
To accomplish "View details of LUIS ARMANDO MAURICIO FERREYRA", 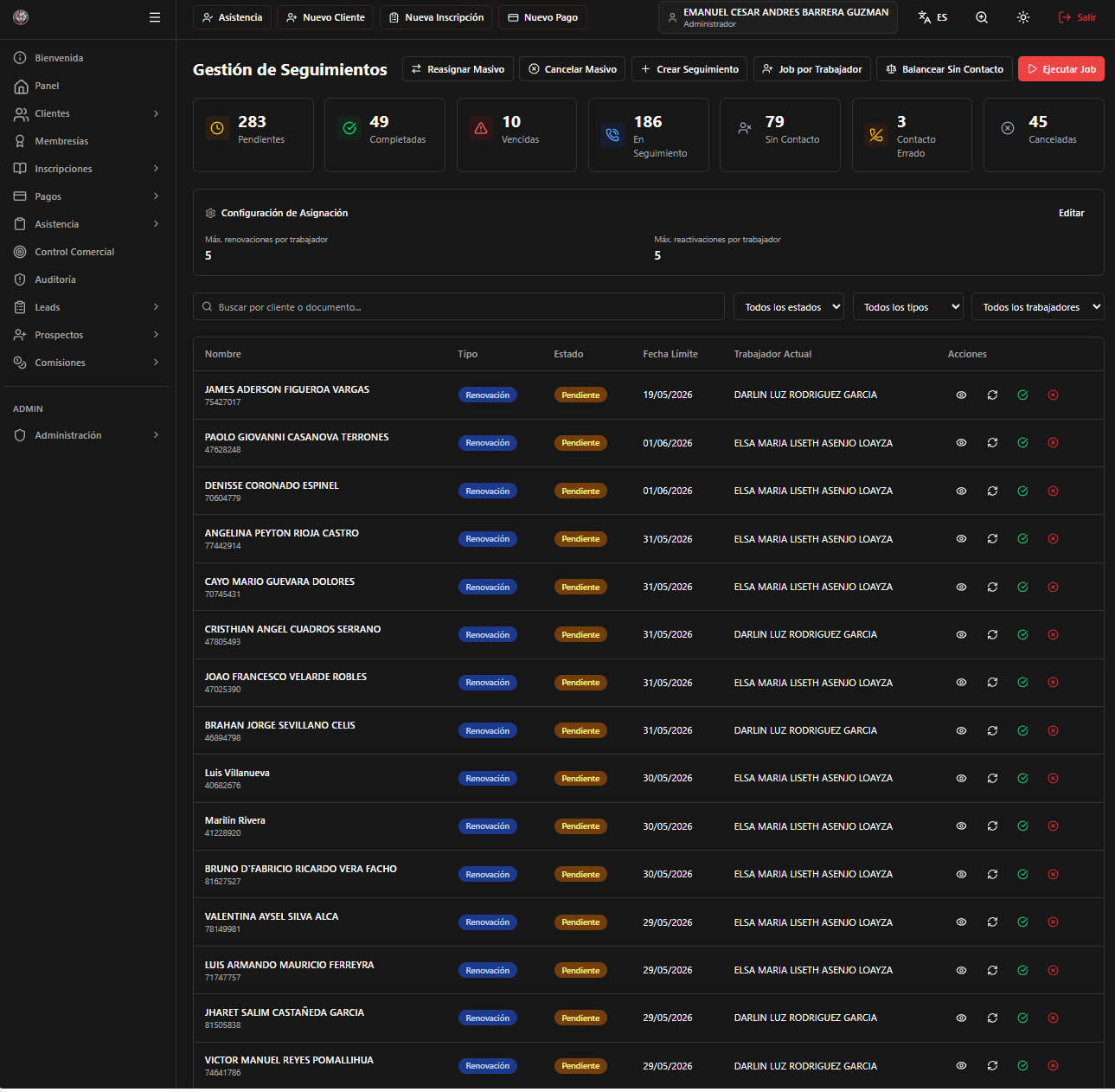I will coord(961,971).
